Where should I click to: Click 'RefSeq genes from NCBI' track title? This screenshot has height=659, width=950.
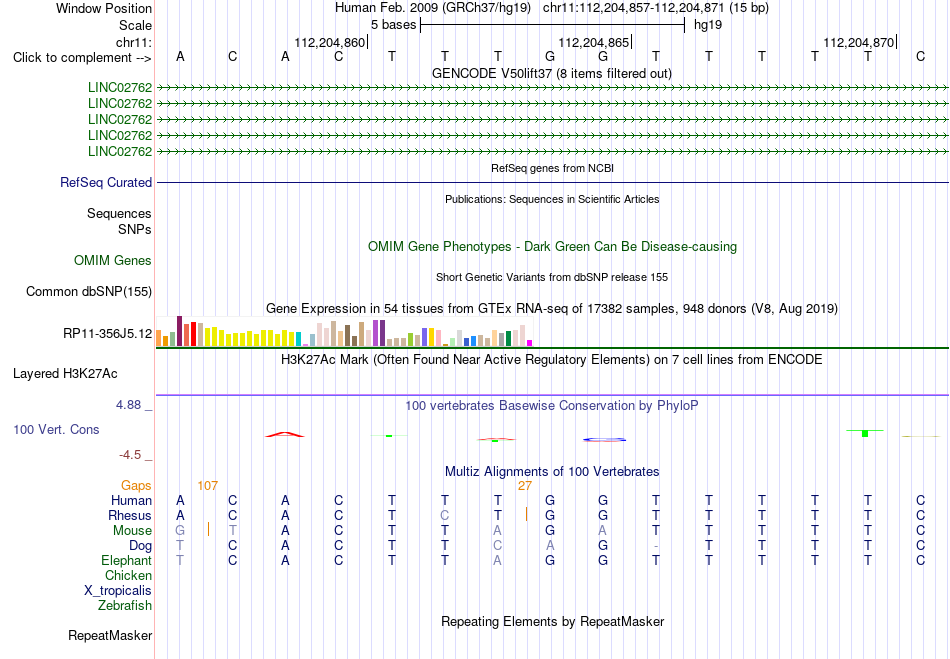552,168
